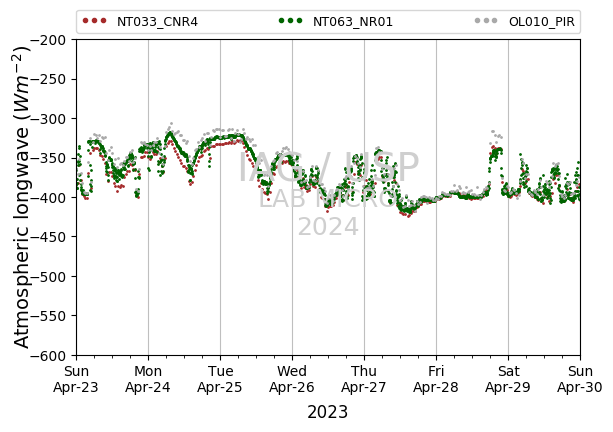Image resolution: width=613 pixels, height=432 pixels.
Task: Click the Tue Apr-25 date label
Action: point(220,379)
